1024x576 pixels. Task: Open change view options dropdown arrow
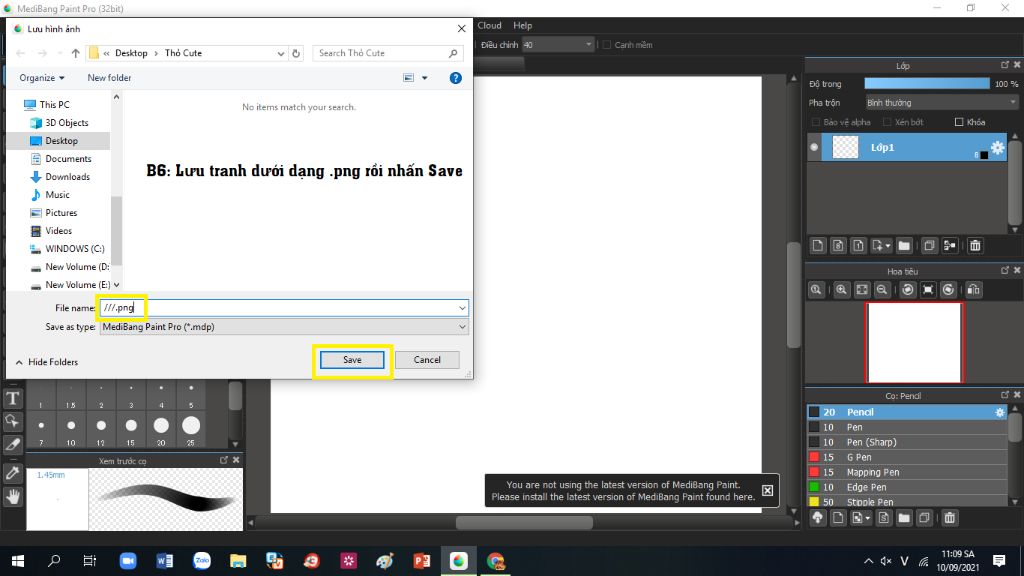click(x=424, y=78)
